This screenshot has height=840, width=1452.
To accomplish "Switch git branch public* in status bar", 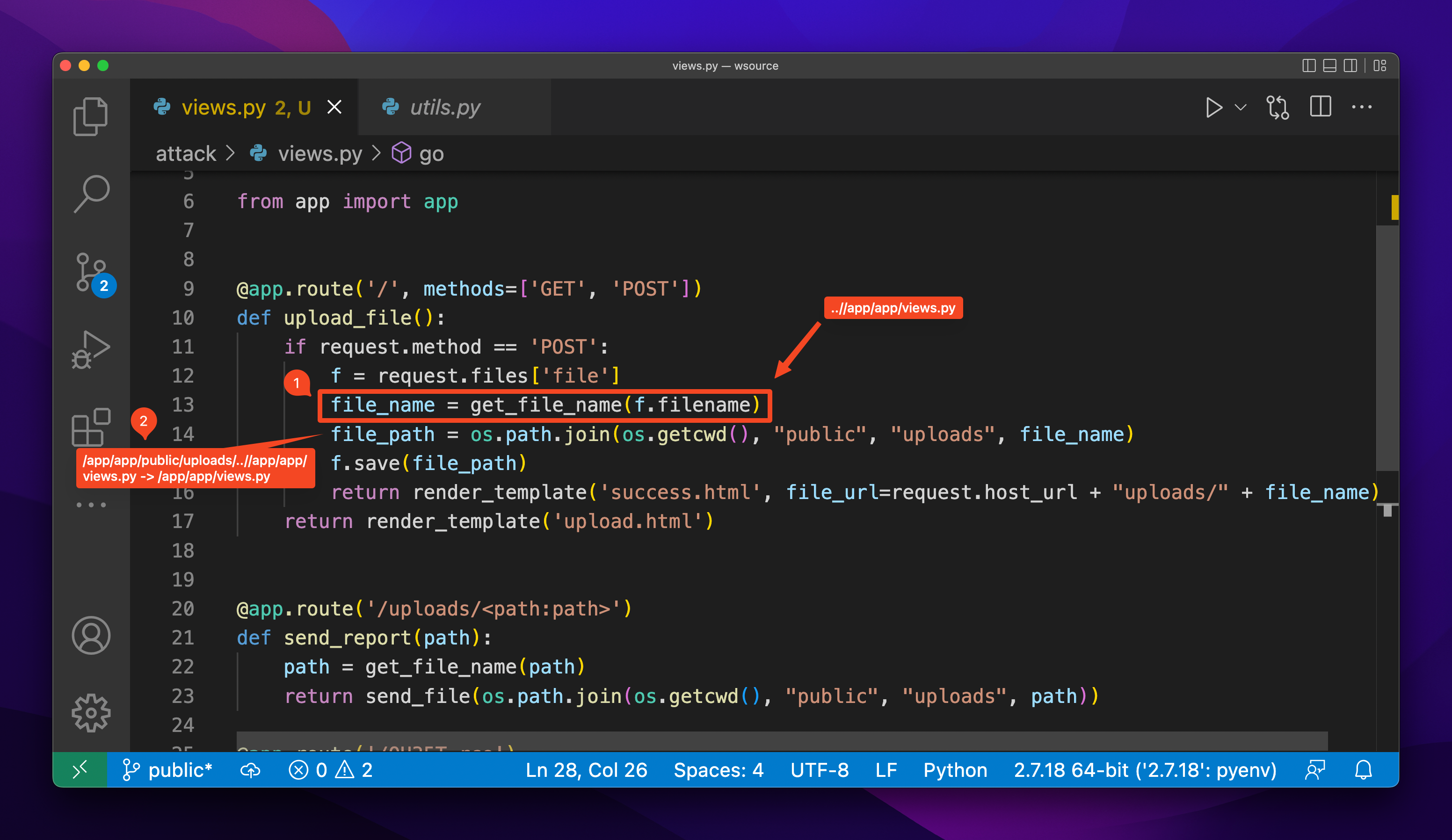I will click(x=167, y=770).
